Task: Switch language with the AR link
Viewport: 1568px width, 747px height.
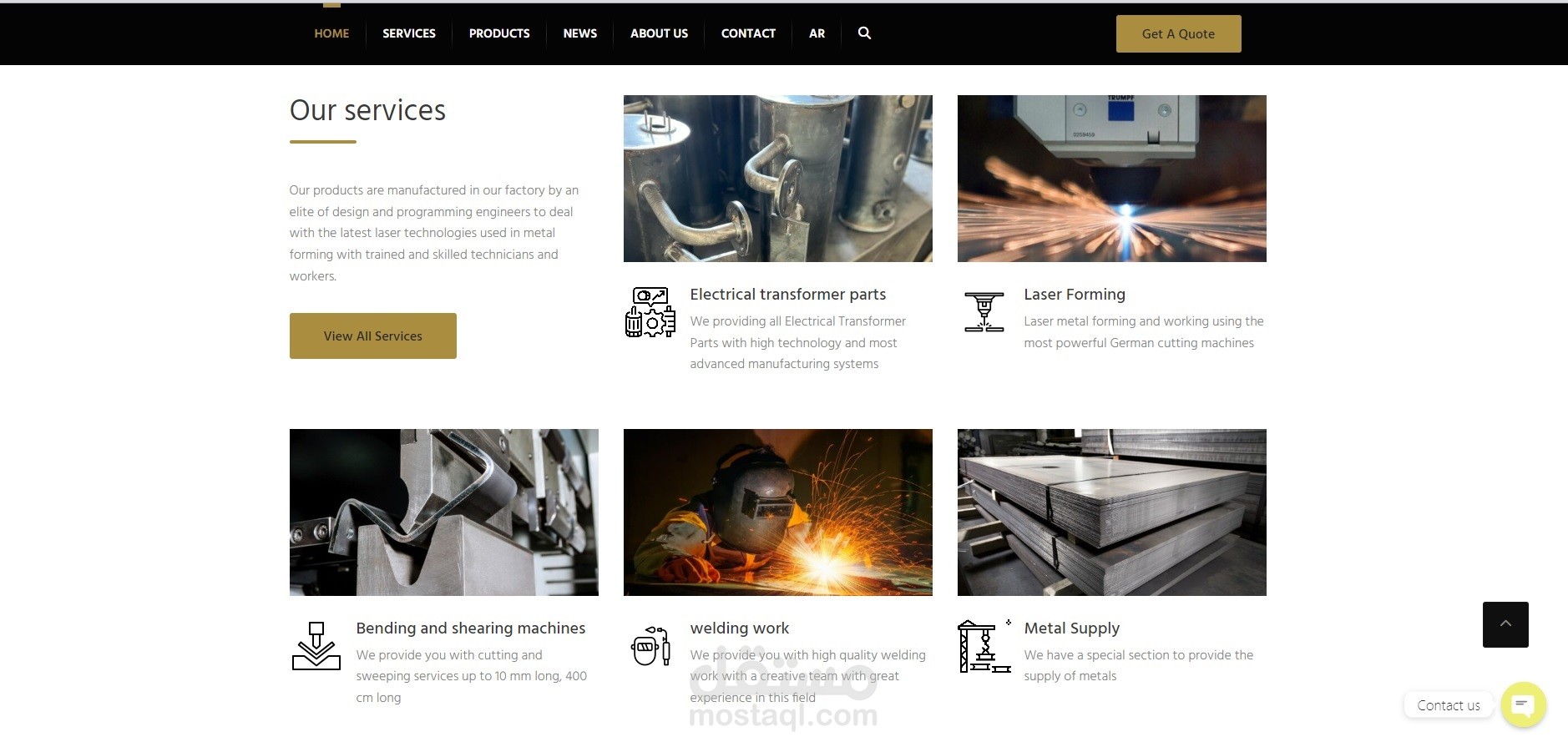Action: tap(817, 33)
